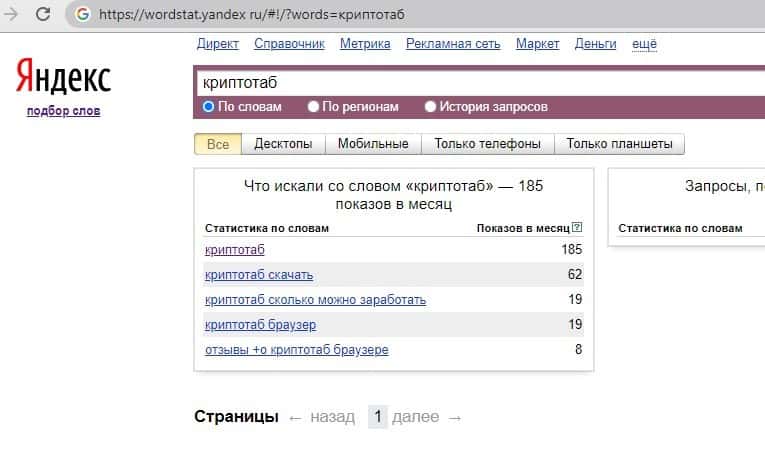Click the browser reload icon

pos(43,14)
